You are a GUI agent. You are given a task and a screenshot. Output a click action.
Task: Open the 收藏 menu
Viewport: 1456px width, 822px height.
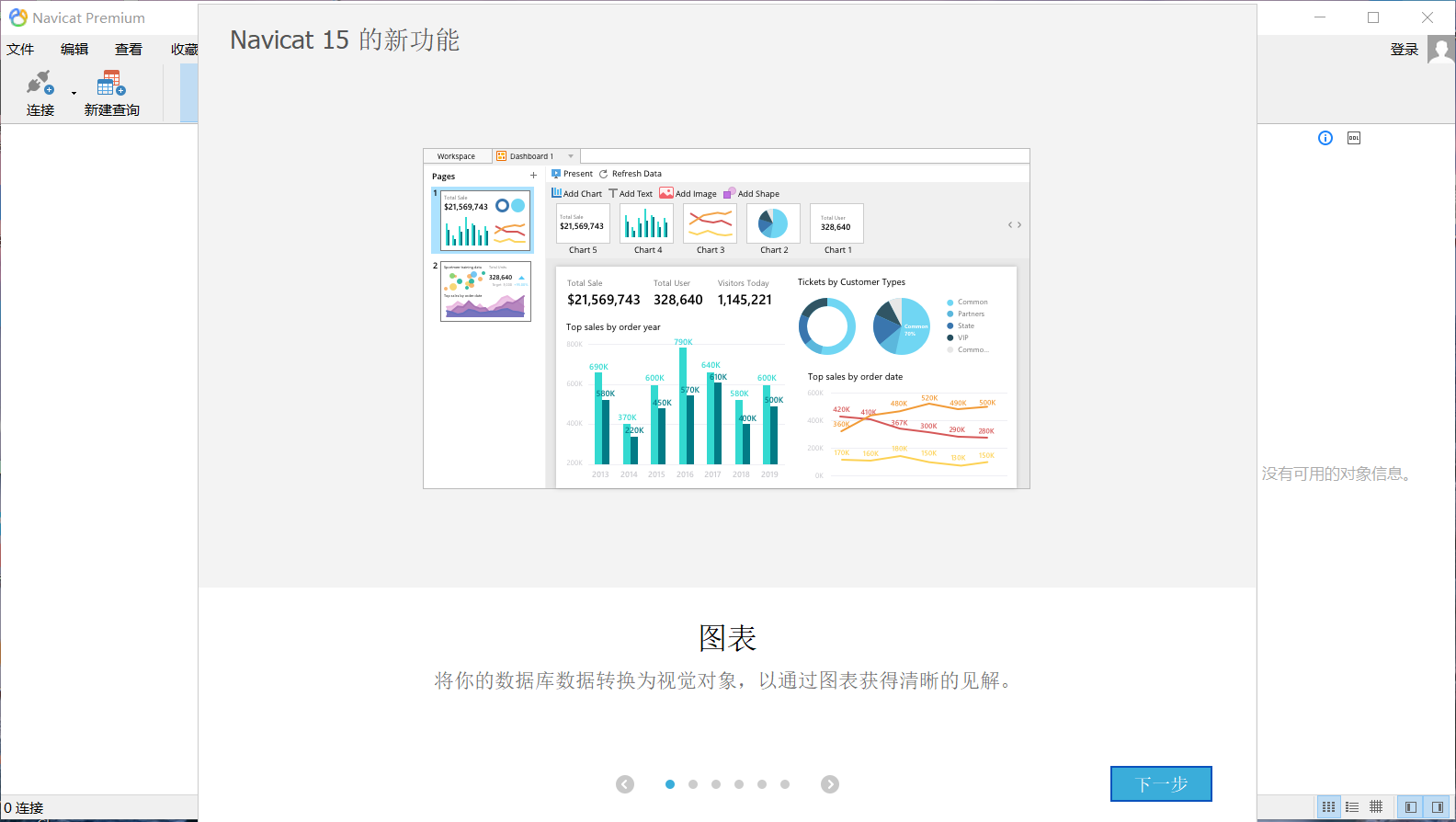tap(184, 50)
